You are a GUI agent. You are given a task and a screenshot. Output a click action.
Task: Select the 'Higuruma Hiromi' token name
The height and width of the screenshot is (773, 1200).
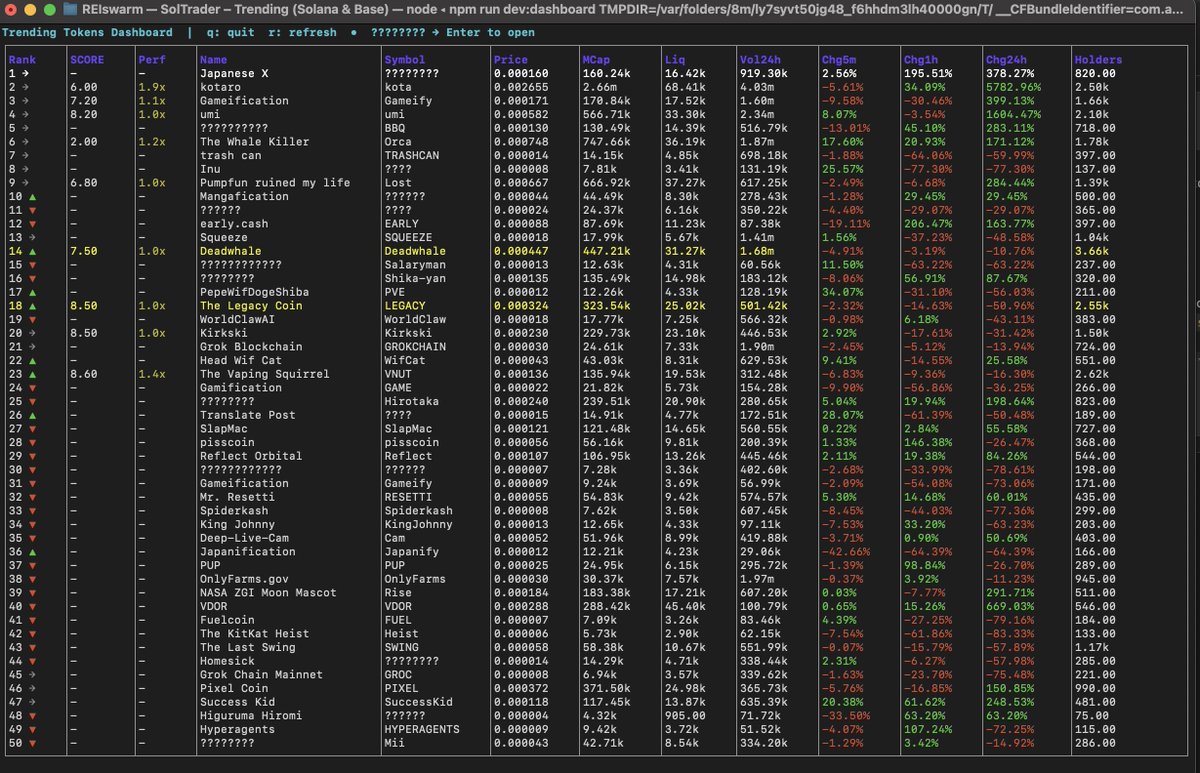point(251,716)
